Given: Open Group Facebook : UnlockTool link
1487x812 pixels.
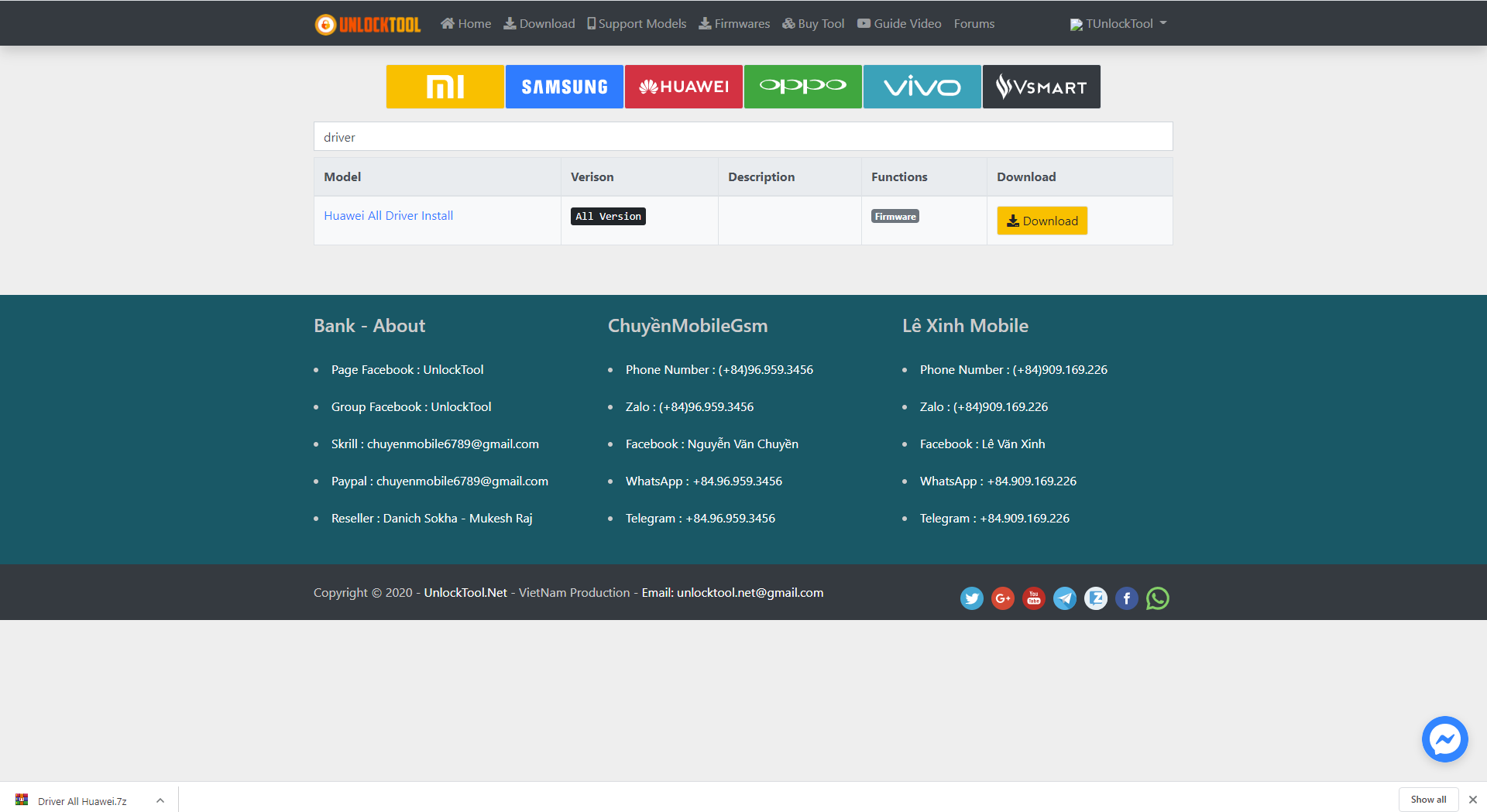Looking at the screenshot, I should click(411, 407).
